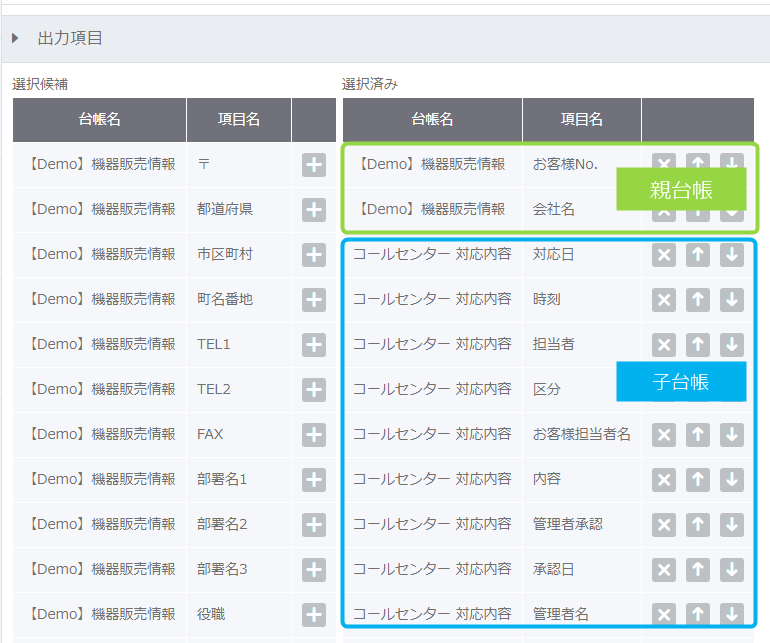Click the 役職 item name text

[x=211, y=614]
